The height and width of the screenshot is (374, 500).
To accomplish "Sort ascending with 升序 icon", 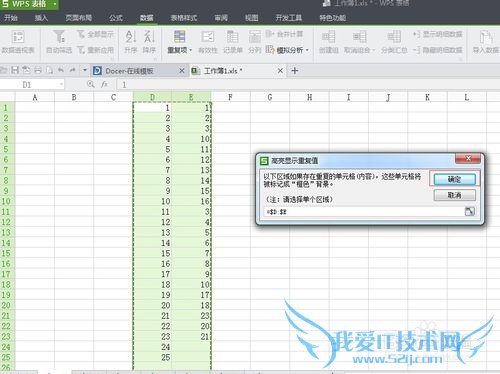I will click(x=131, y=37).
